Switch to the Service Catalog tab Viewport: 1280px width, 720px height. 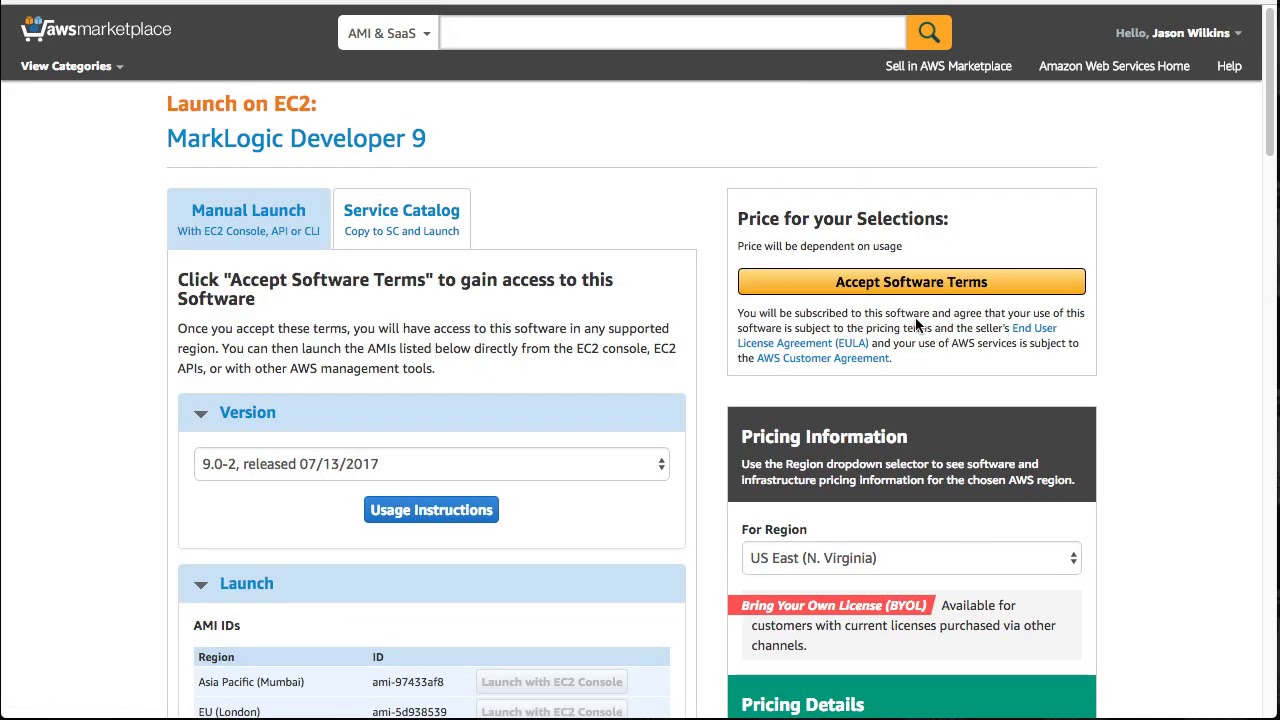402,219
